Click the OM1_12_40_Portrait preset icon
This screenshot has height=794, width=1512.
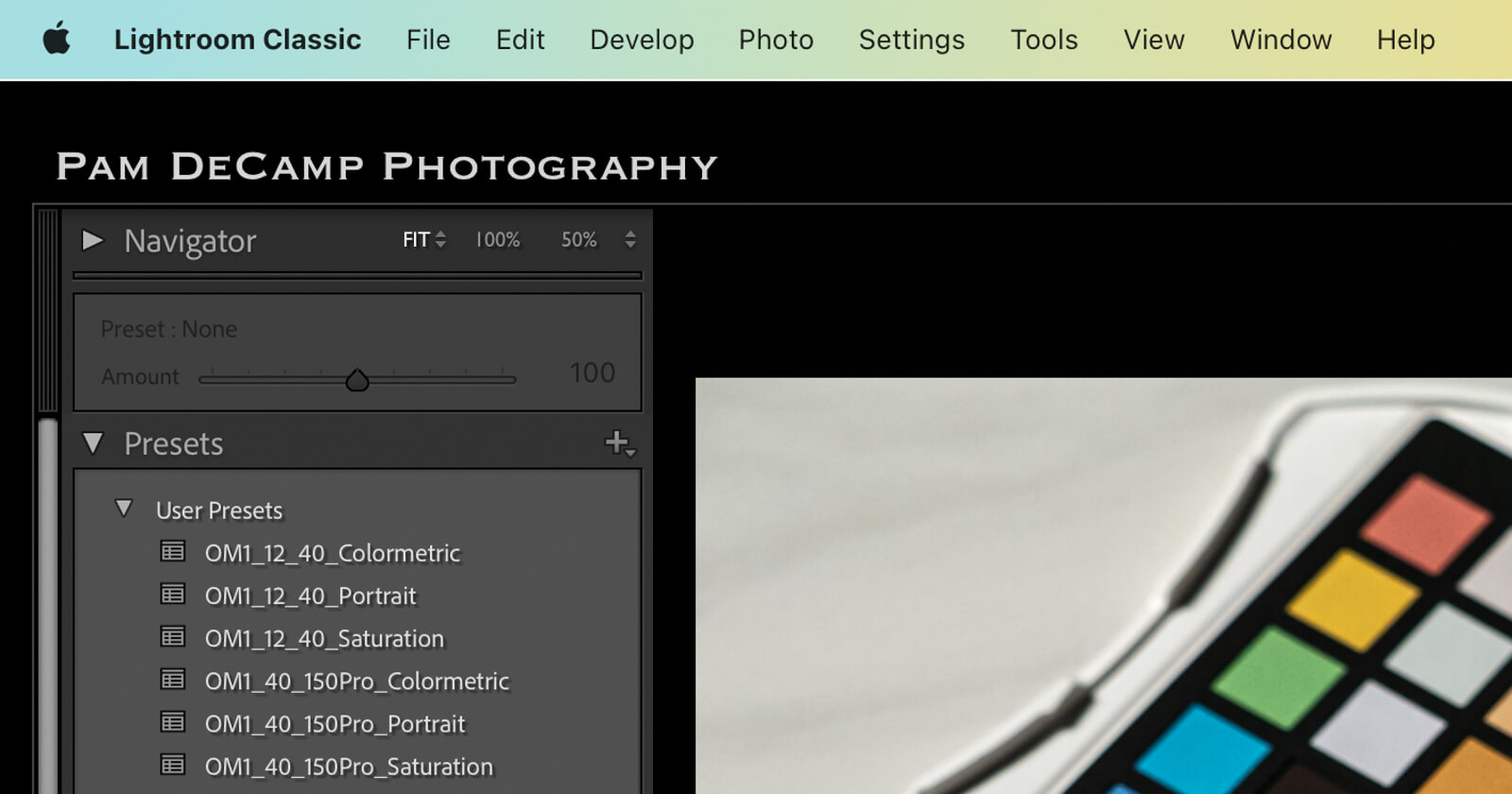click(x=173, y=594)
